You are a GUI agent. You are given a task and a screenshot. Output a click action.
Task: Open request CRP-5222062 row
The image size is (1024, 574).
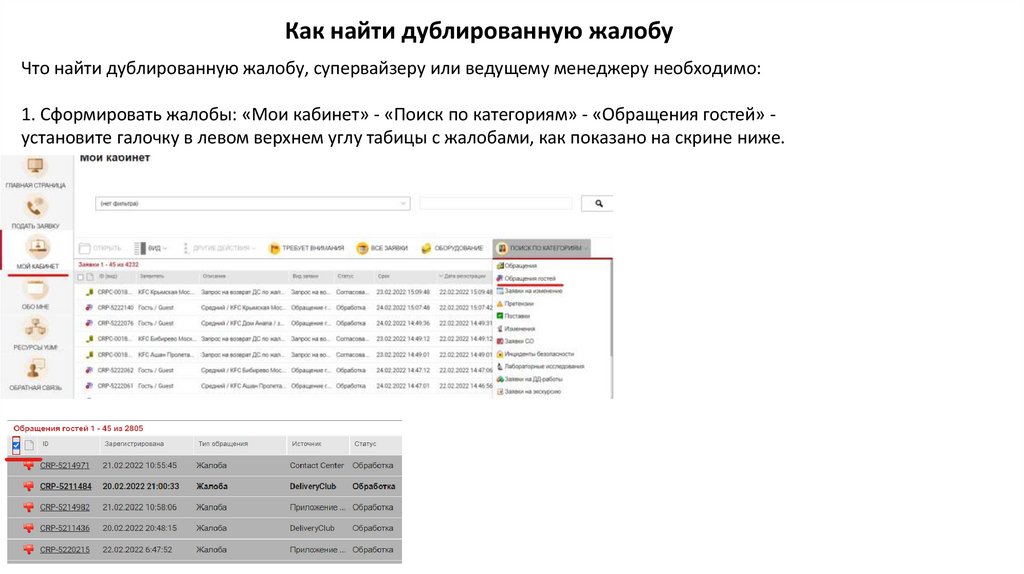(285, 370)
